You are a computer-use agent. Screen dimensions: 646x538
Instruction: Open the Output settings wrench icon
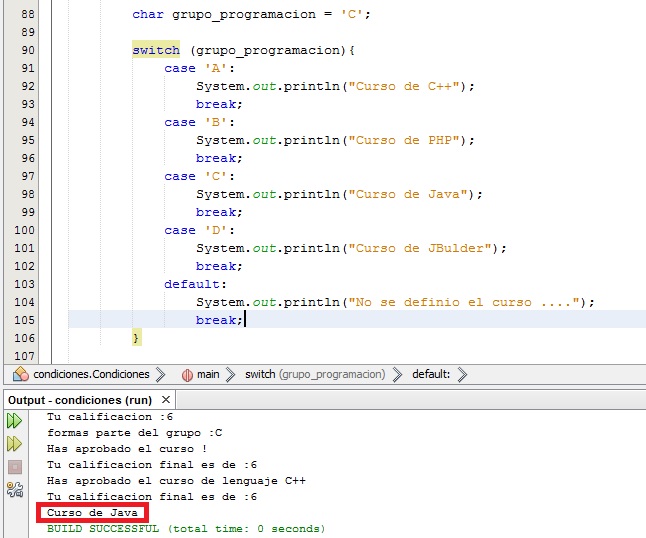click(x=14, y=489)
